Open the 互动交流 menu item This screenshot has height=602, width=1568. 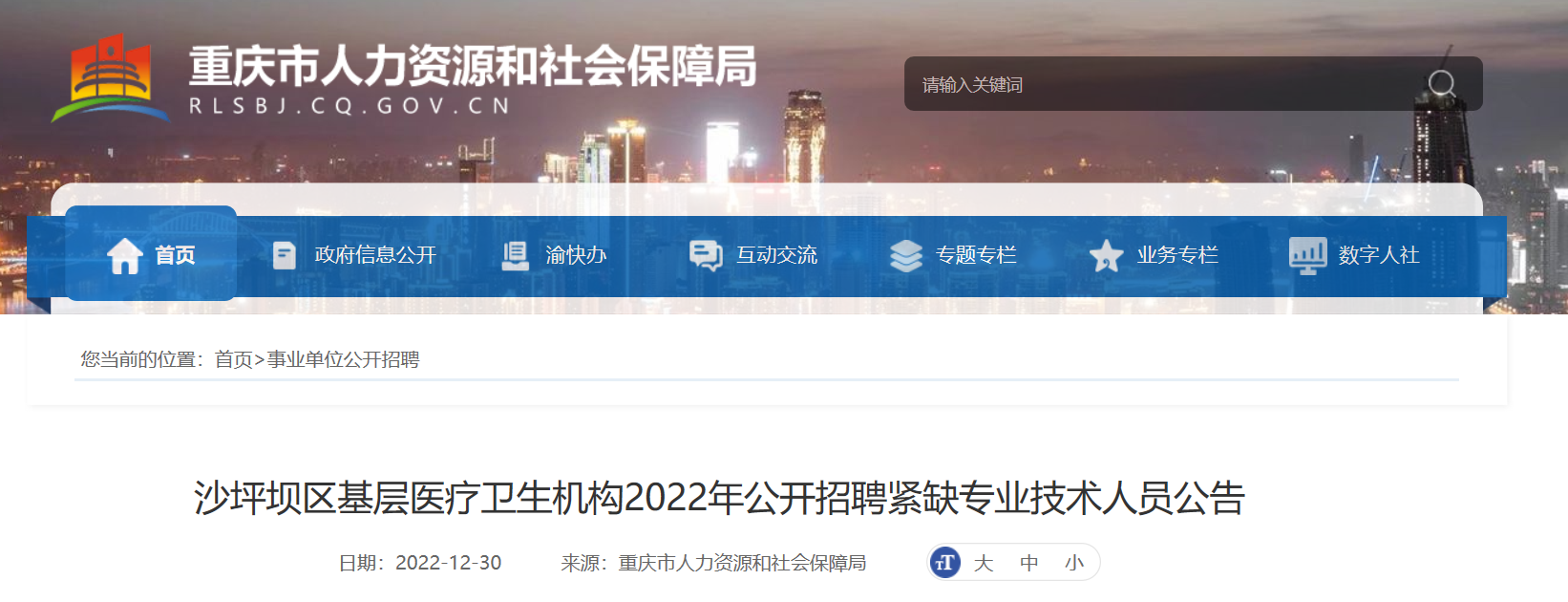coord(776,255)
